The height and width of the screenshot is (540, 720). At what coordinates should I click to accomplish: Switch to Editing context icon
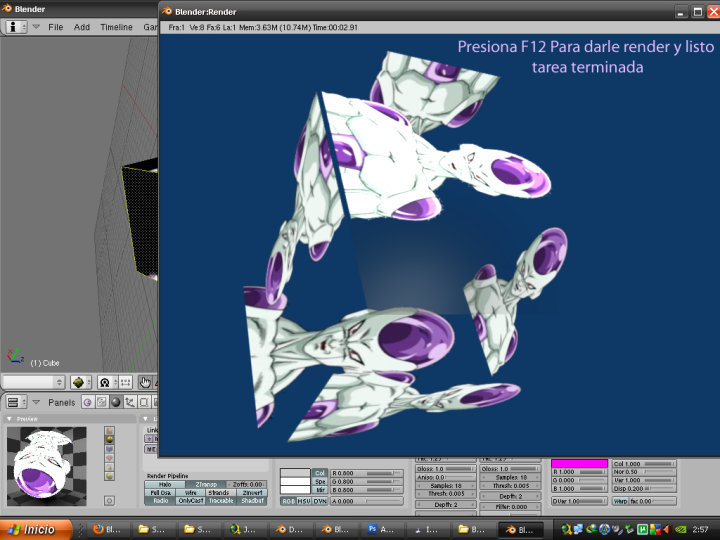tap(144, 402)
